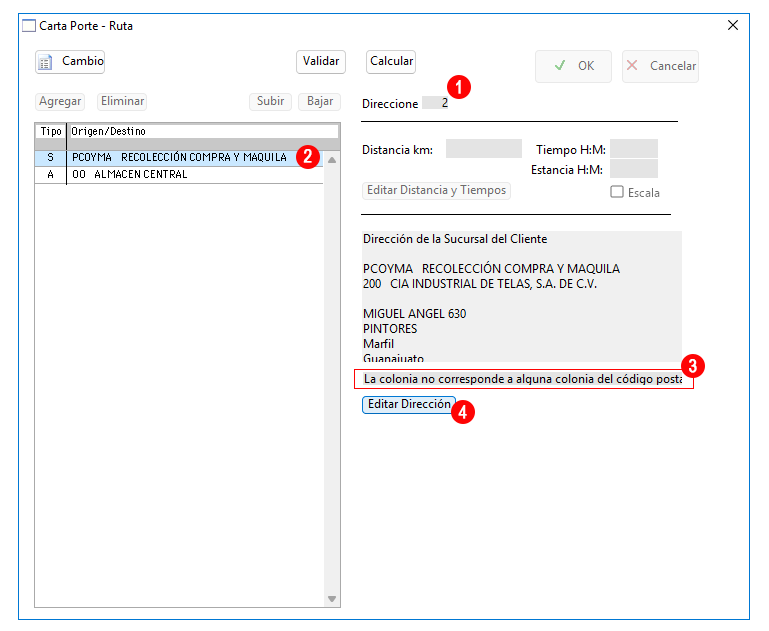This screenshot has width=769, height=631.
Task: Click the Cambio document icon
Action: (x=45, y=62)
